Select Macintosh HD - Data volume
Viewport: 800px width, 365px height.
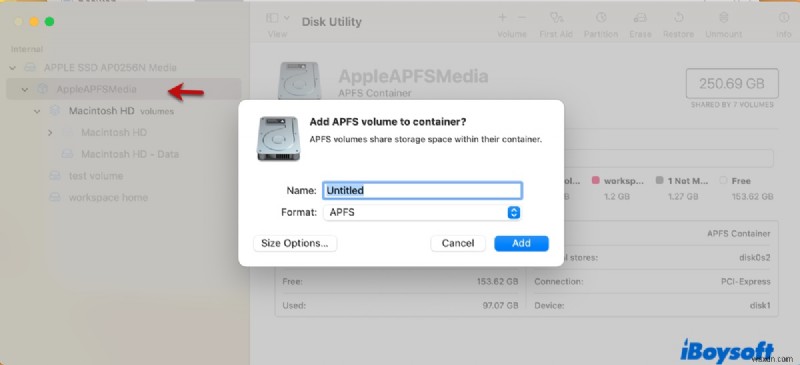point(130,154)
